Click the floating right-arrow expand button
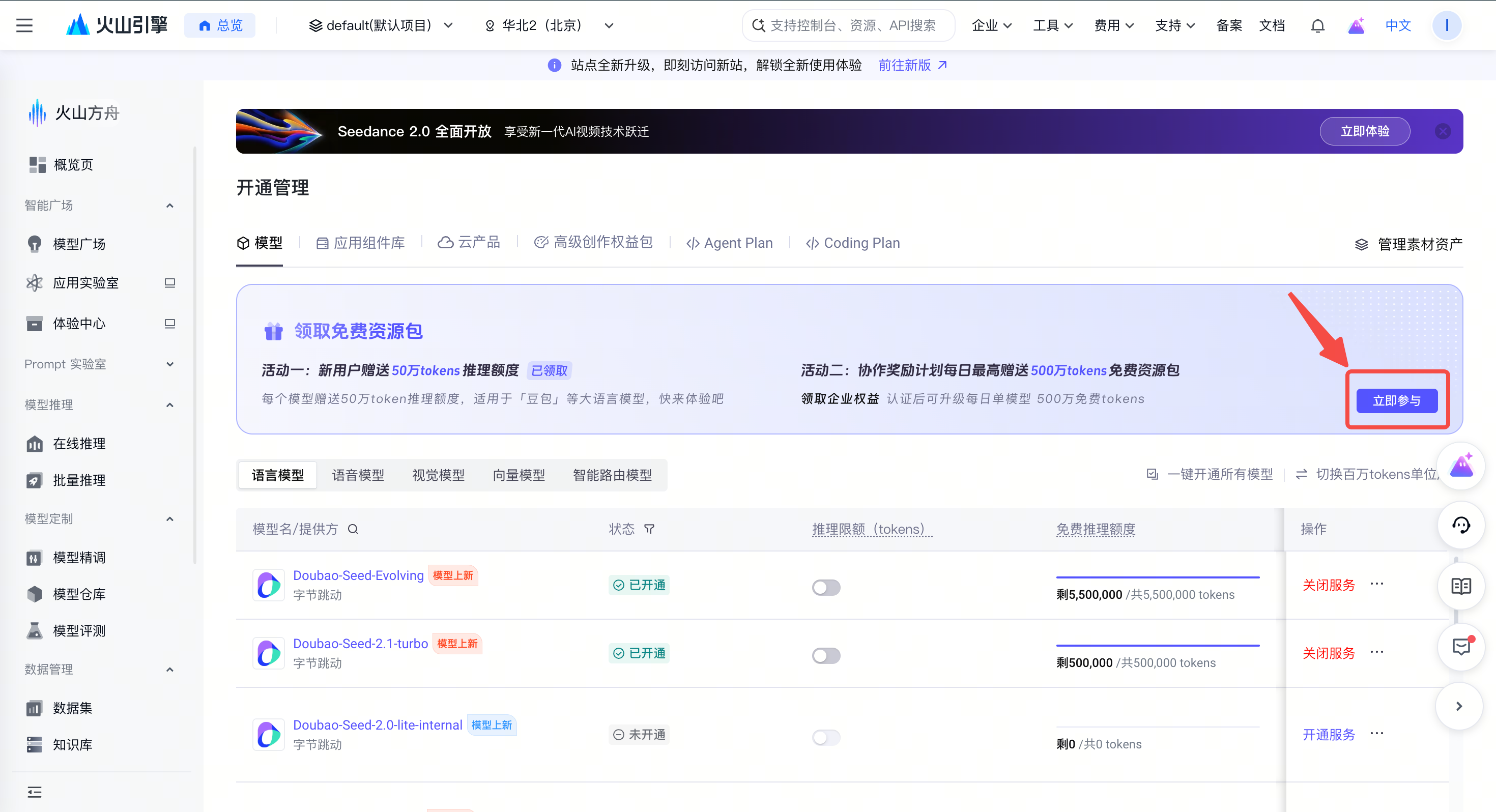Screen dimensions: 1496x812 (x=1459, y=706)
